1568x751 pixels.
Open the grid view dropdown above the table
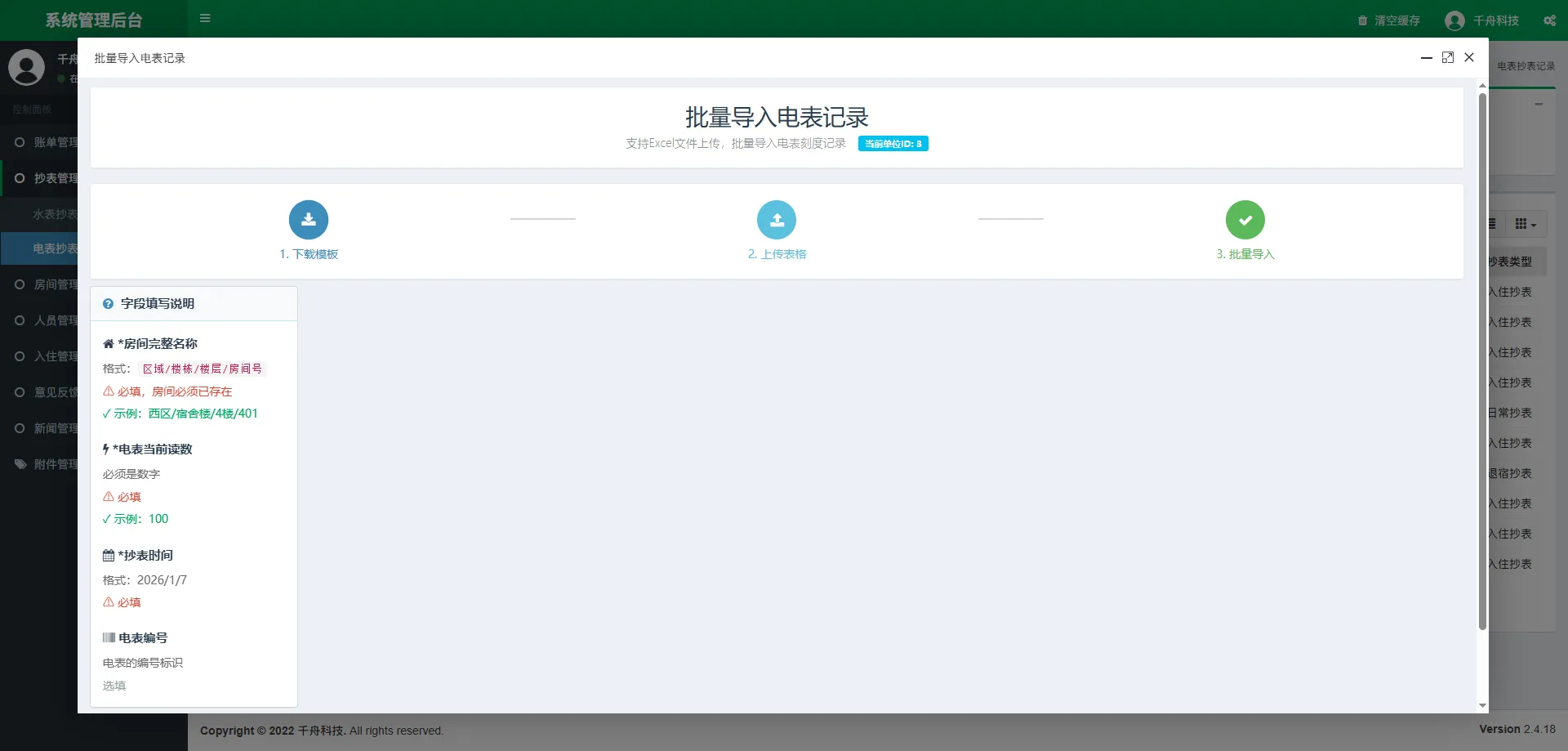(1526, 223)
